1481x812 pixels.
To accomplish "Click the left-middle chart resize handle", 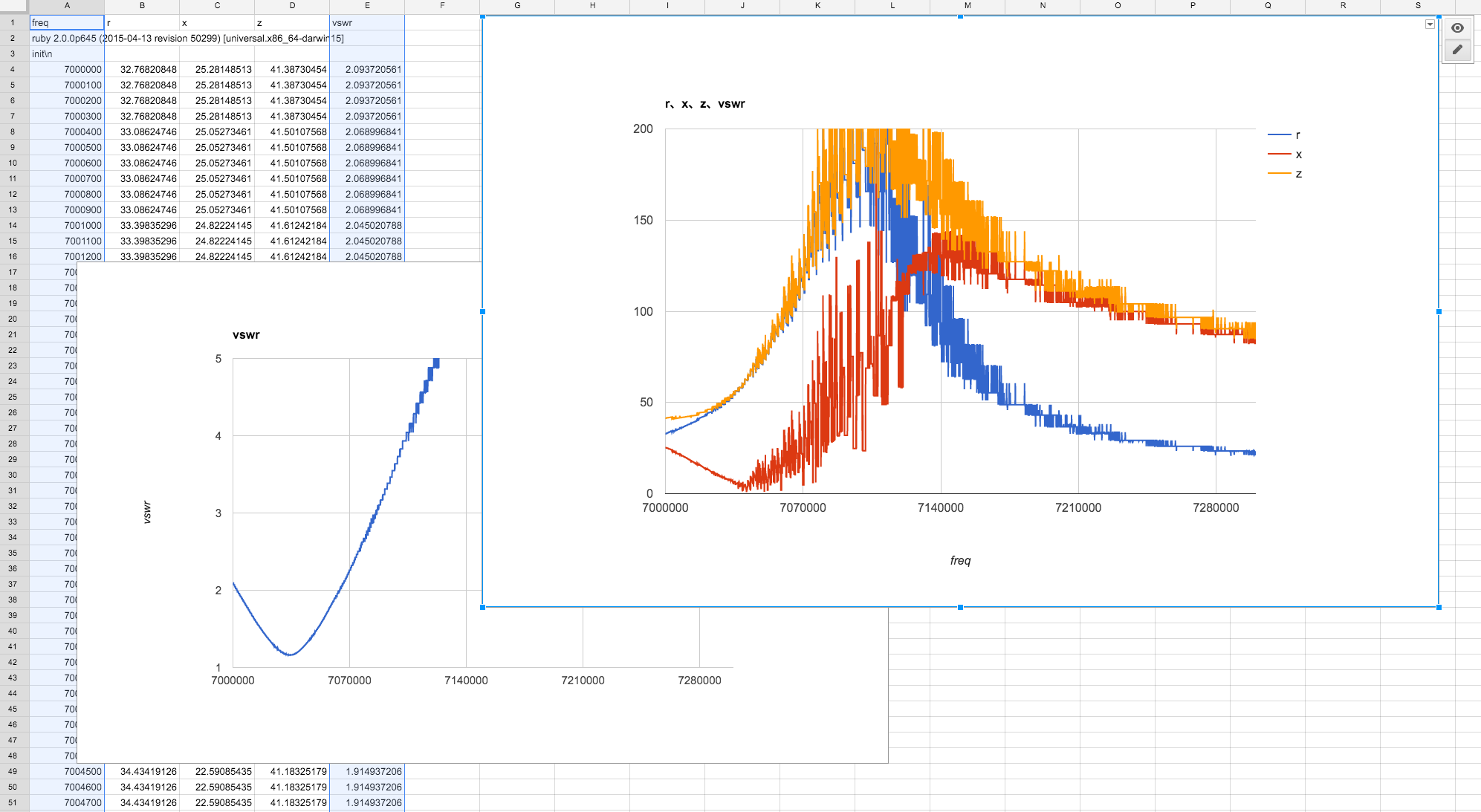I will (482, 311).
